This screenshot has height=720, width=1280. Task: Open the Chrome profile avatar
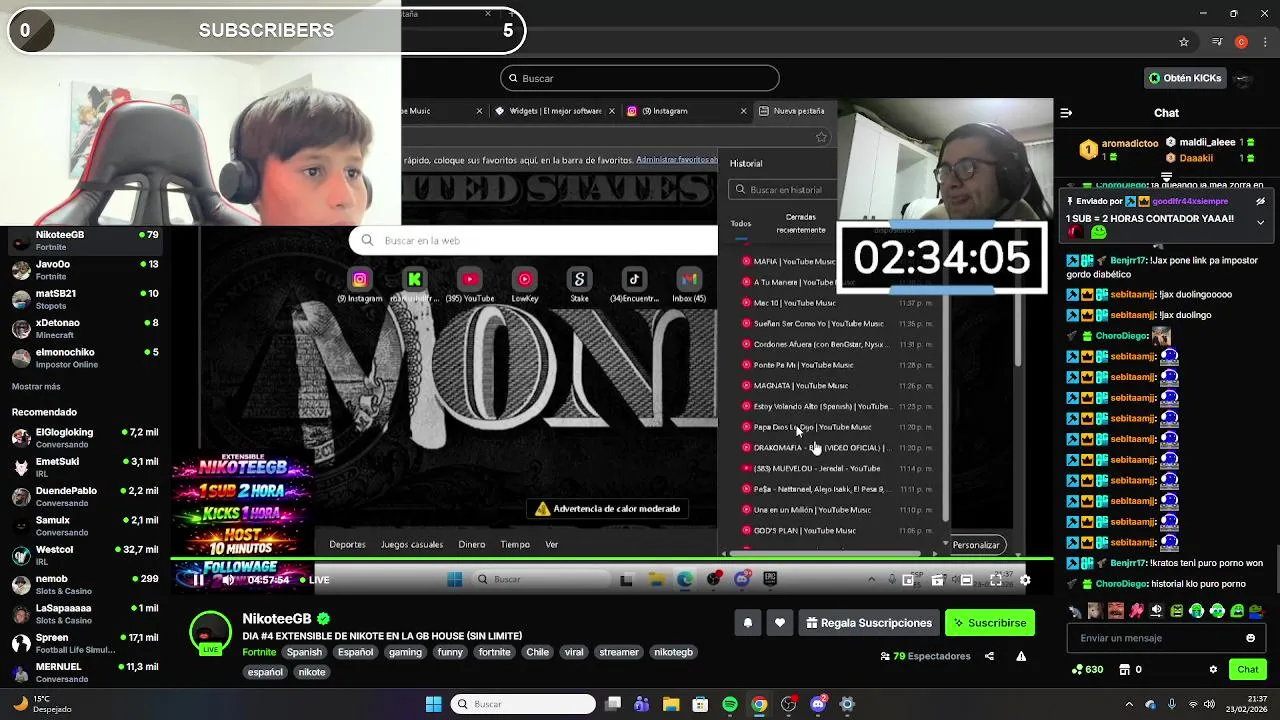1241,42
